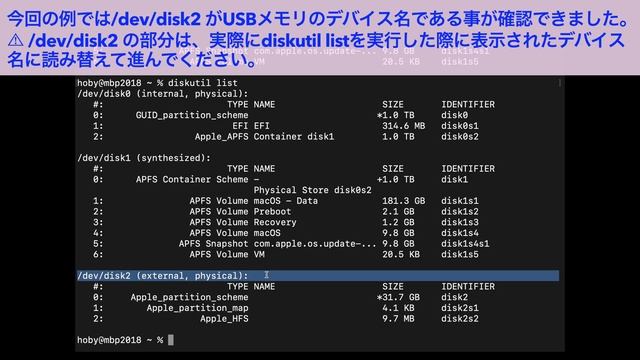
Task: Click identifier disk1s3
Action: 460,222
